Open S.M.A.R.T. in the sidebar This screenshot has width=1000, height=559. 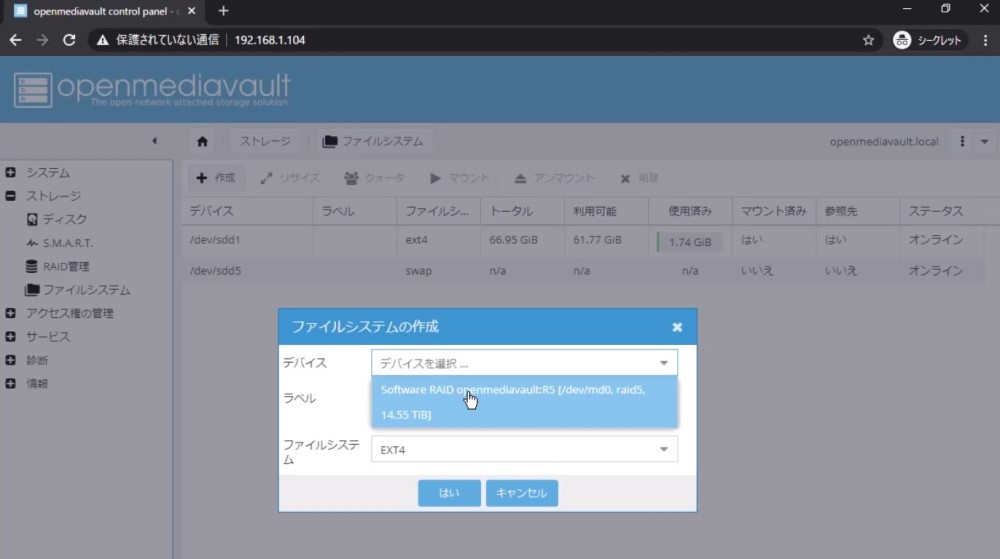(66, 243)
